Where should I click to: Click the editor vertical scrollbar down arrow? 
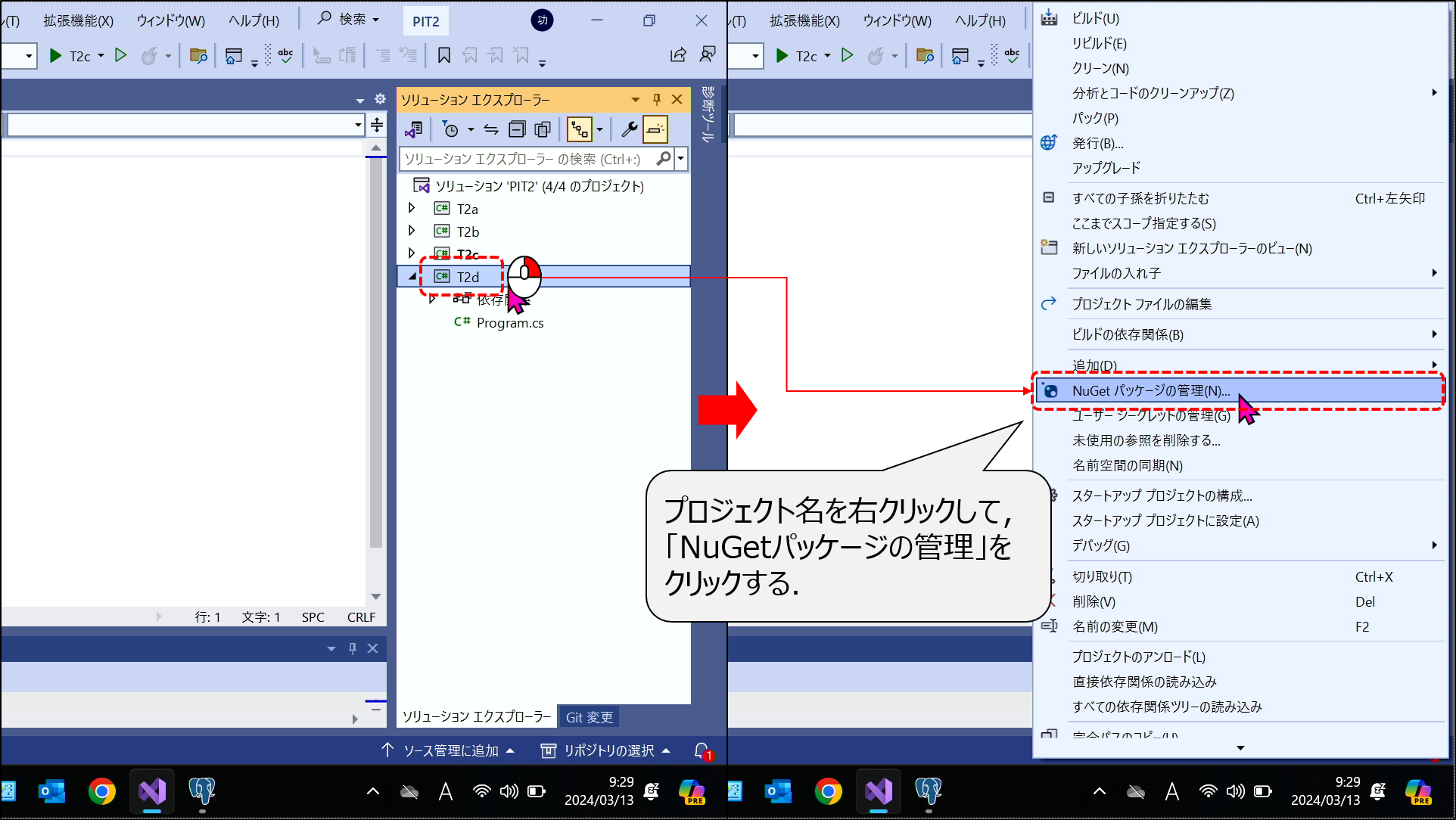click(x=375, y=596)
